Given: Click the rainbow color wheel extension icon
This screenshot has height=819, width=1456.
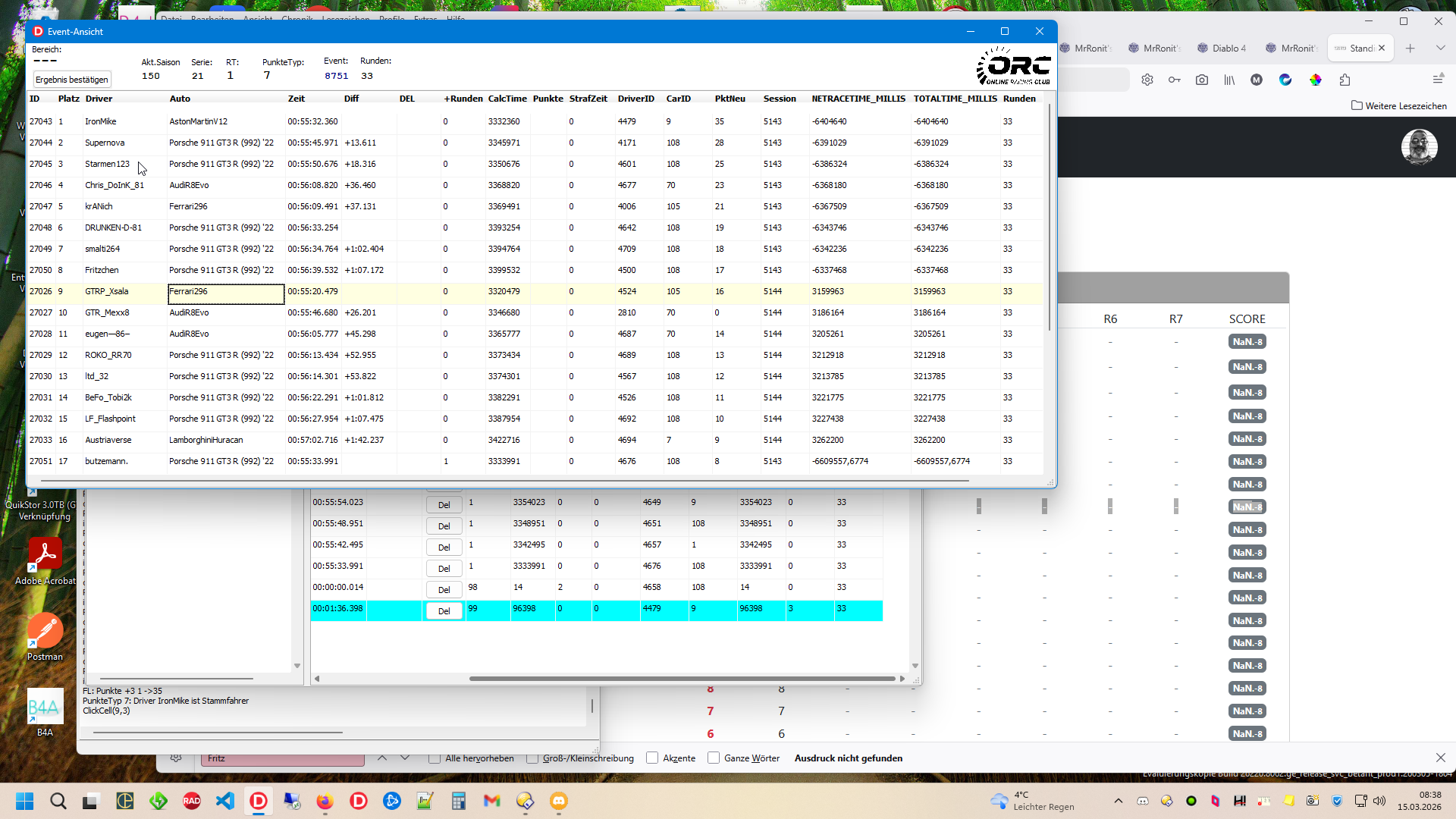Looking at the screenshot, I should pos(1315,80).
